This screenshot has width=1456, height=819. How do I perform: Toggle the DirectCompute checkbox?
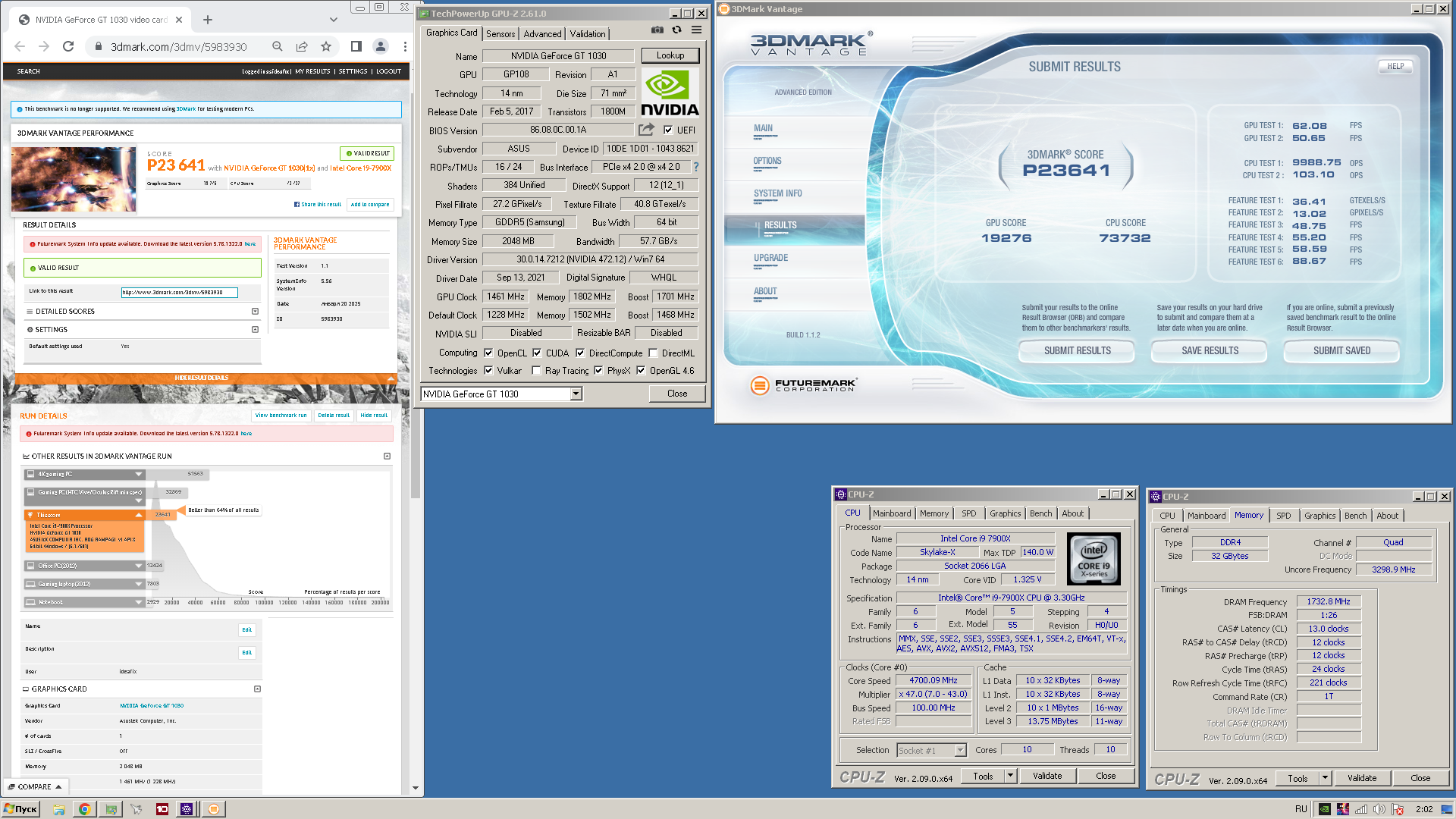580,353
